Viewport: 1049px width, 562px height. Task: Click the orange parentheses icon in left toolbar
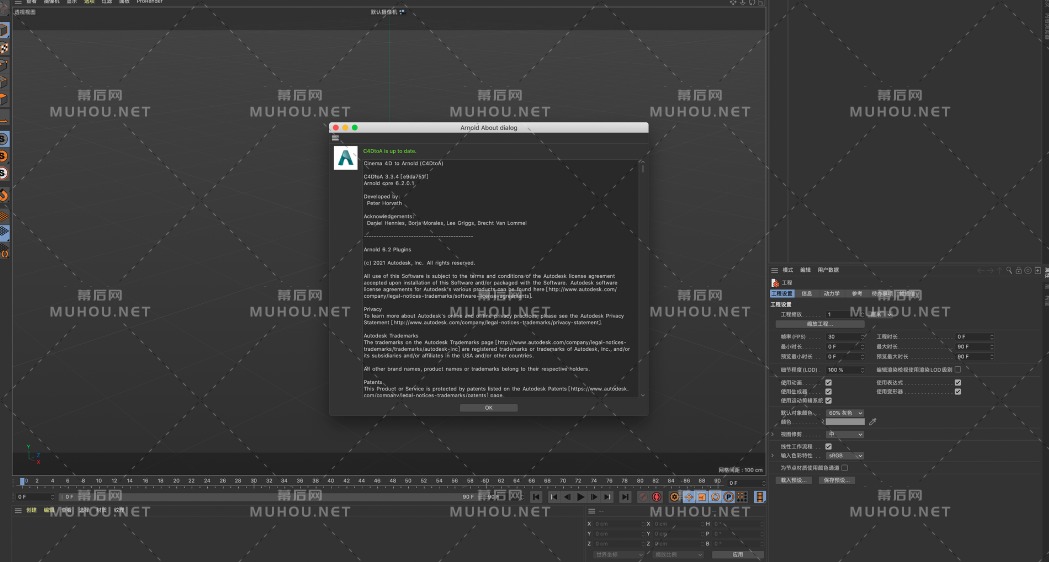pos(4,253)
